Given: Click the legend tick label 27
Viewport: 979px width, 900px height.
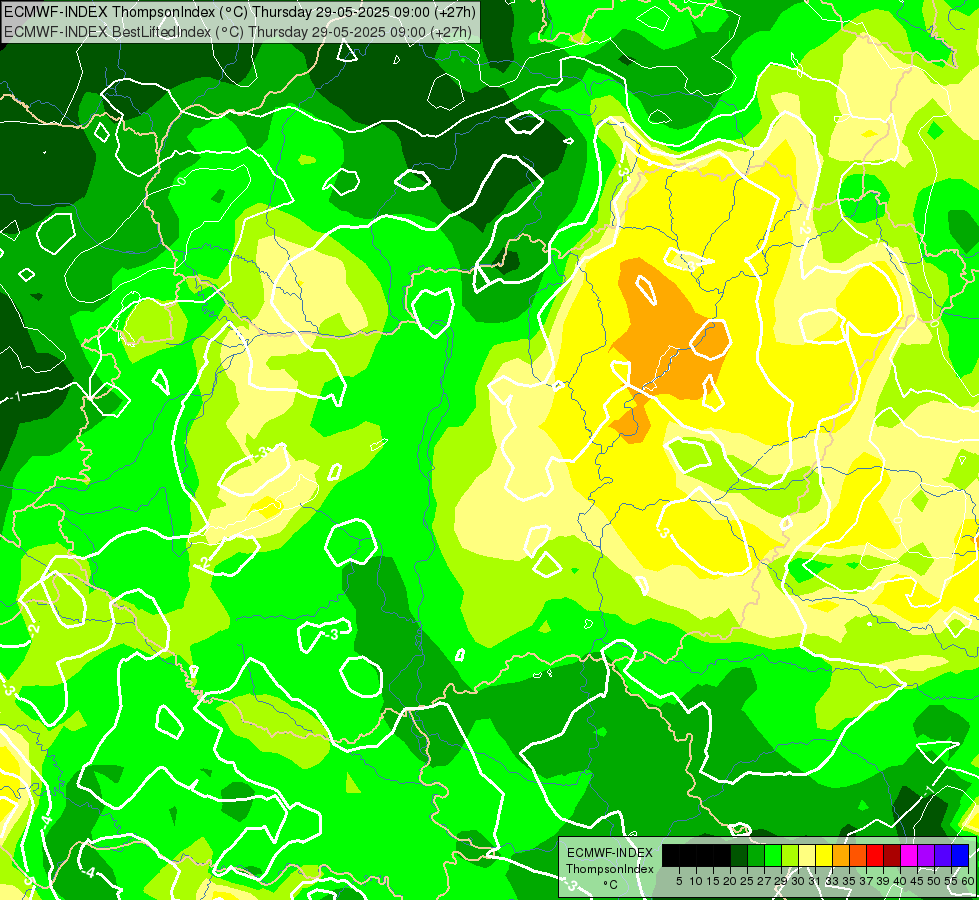Looking at the screenshot, I should pos(764,881).
